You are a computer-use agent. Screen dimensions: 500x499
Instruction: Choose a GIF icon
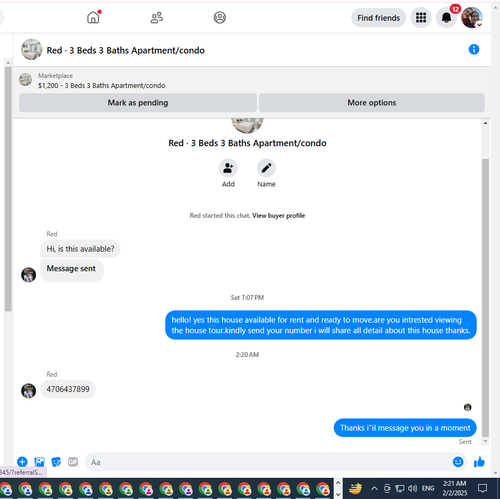pyautogui.click(x=73, y=462)
